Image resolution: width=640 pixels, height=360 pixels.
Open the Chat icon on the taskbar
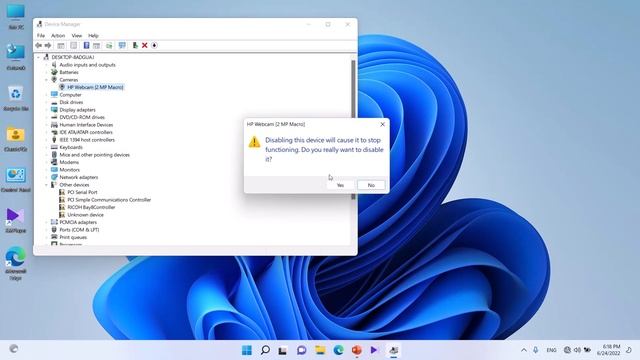[301, 350]
